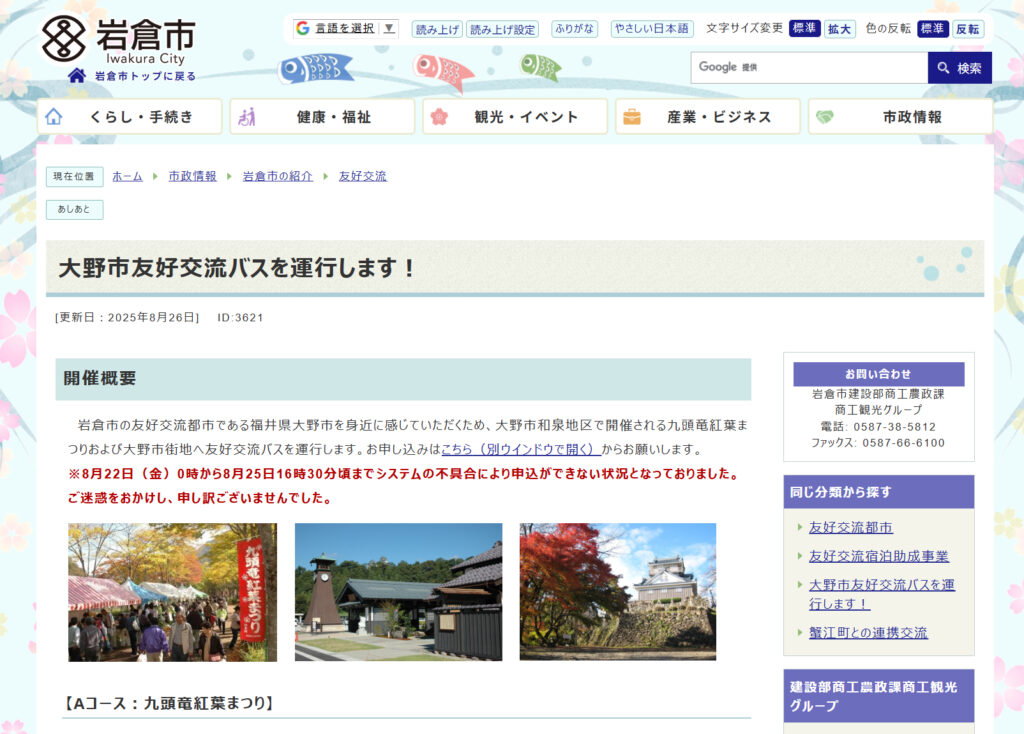The image size is (1024, 734).
Task: Open 大野市友好交流バスを運行します！ sidebar link
Action: click(x=882, y=594)
